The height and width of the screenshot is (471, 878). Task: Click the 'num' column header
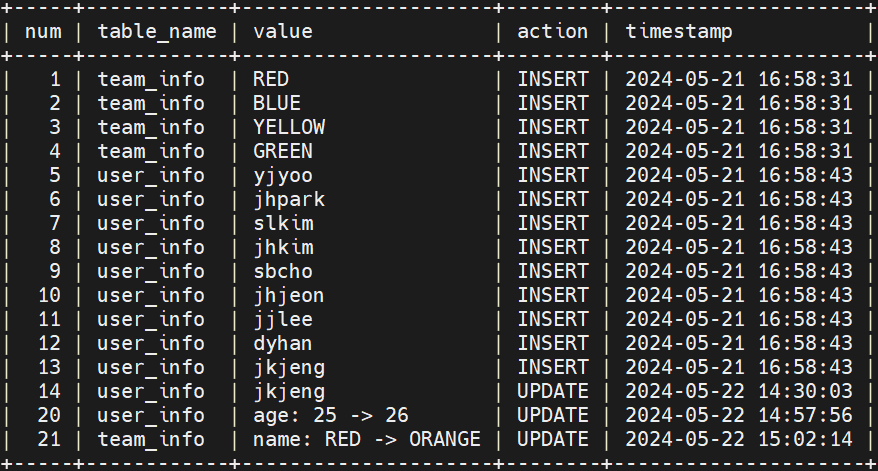[43, 32]
